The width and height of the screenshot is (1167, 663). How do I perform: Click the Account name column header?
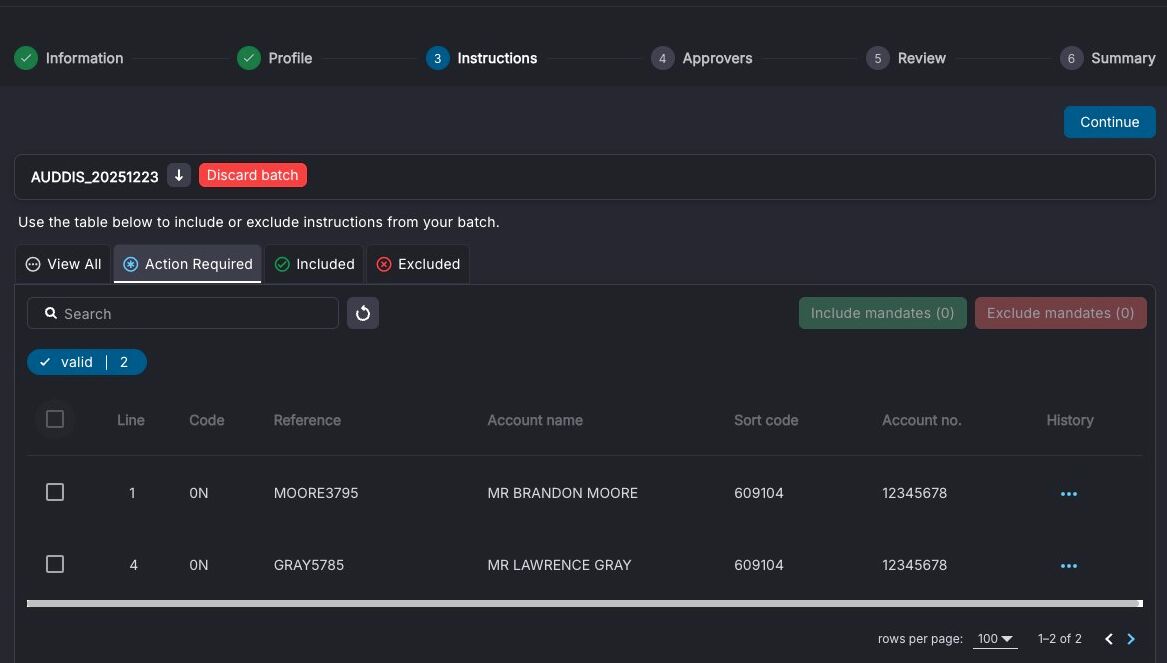[535, 420]
